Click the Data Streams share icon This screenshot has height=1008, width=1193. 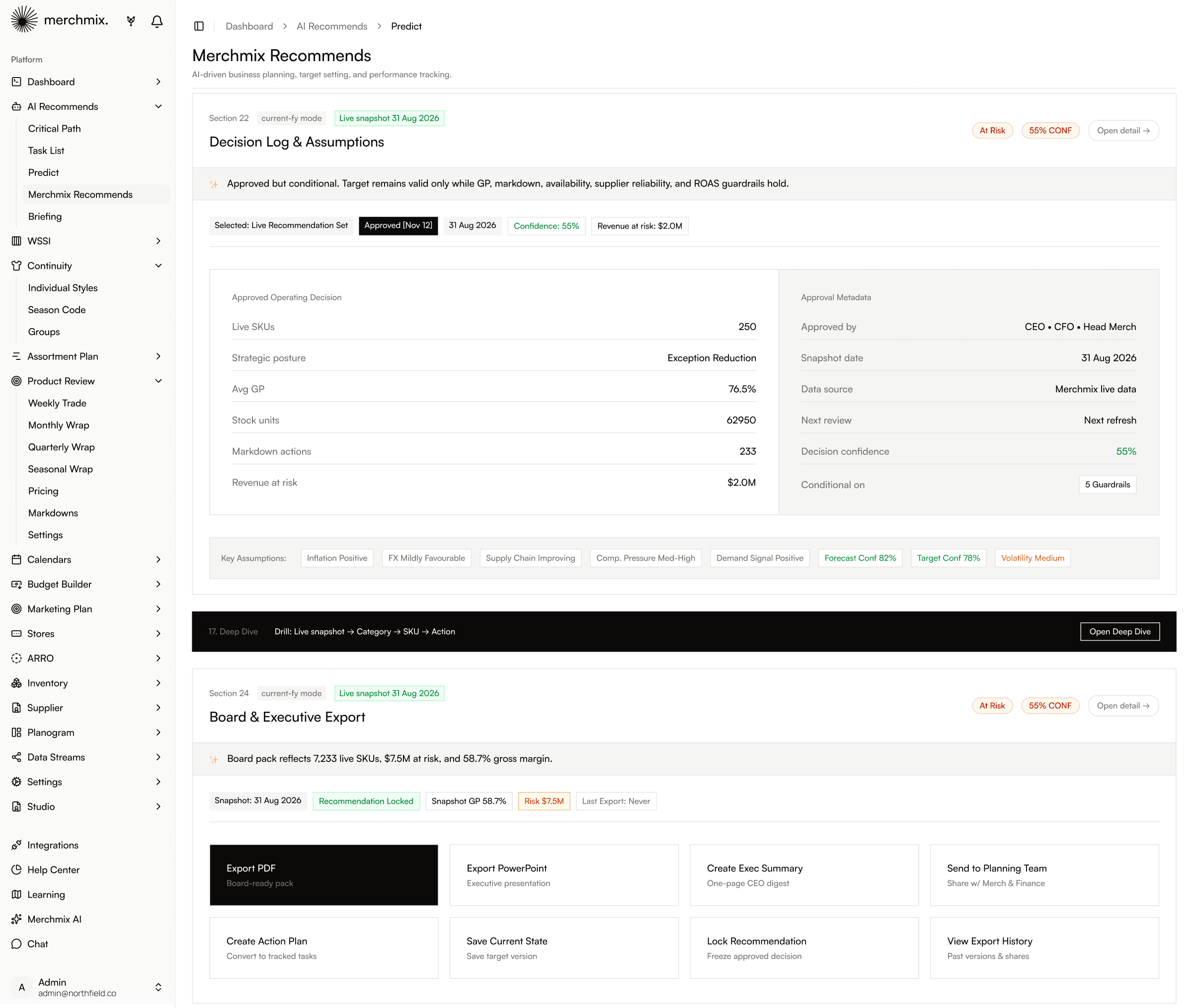point(16,757)
